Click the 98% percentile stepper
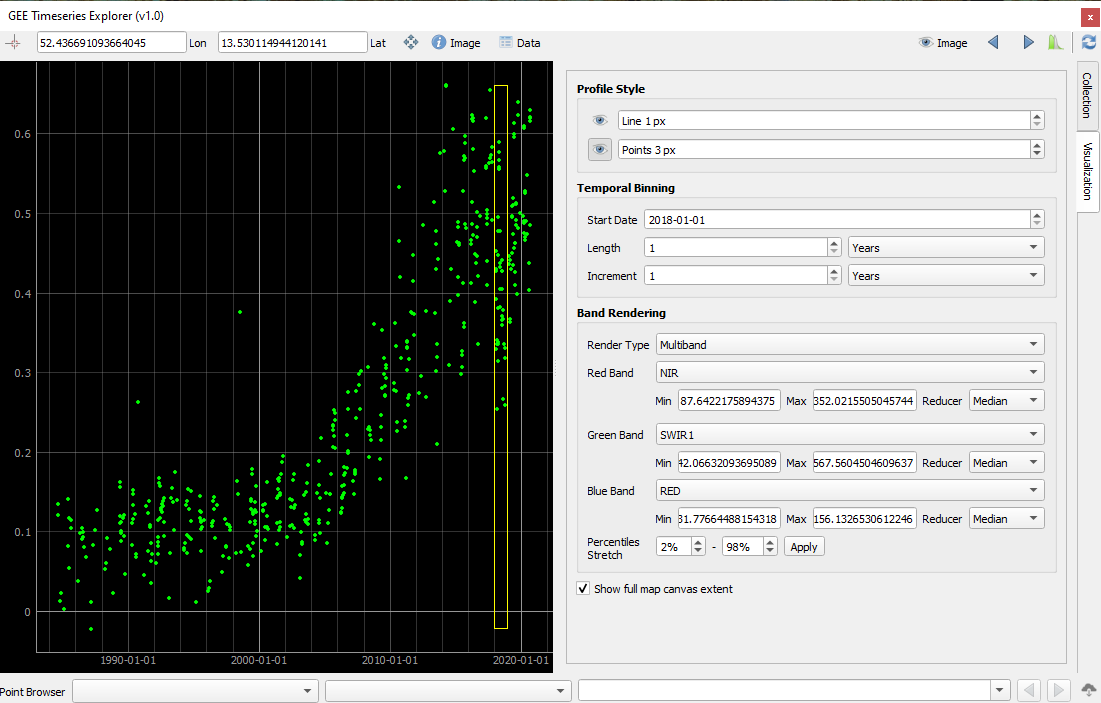 tap(770, 547)
